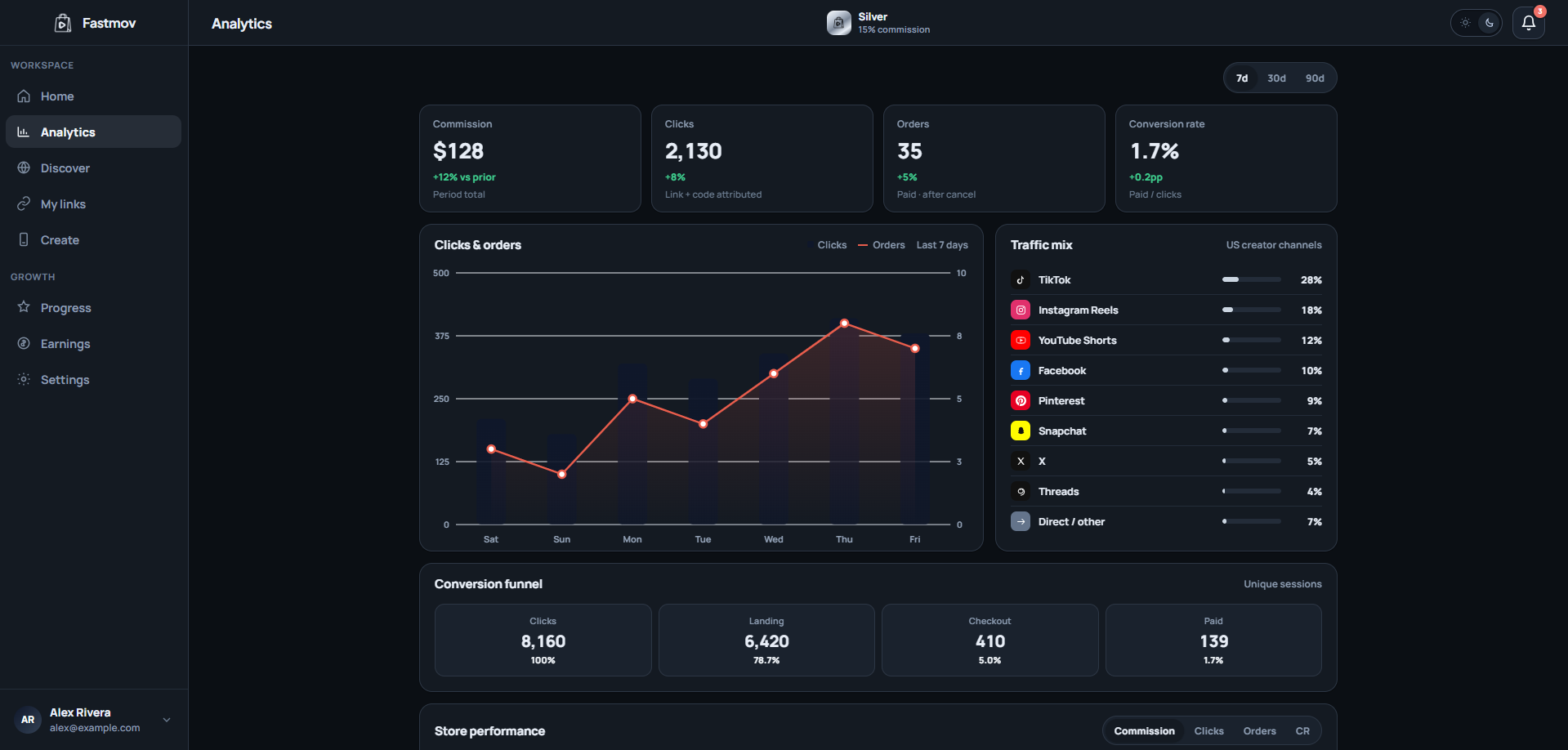This screenshot has height=750, width=1568.
Task: Expand the Alex Rivera account menu
Action: [167, 720]
